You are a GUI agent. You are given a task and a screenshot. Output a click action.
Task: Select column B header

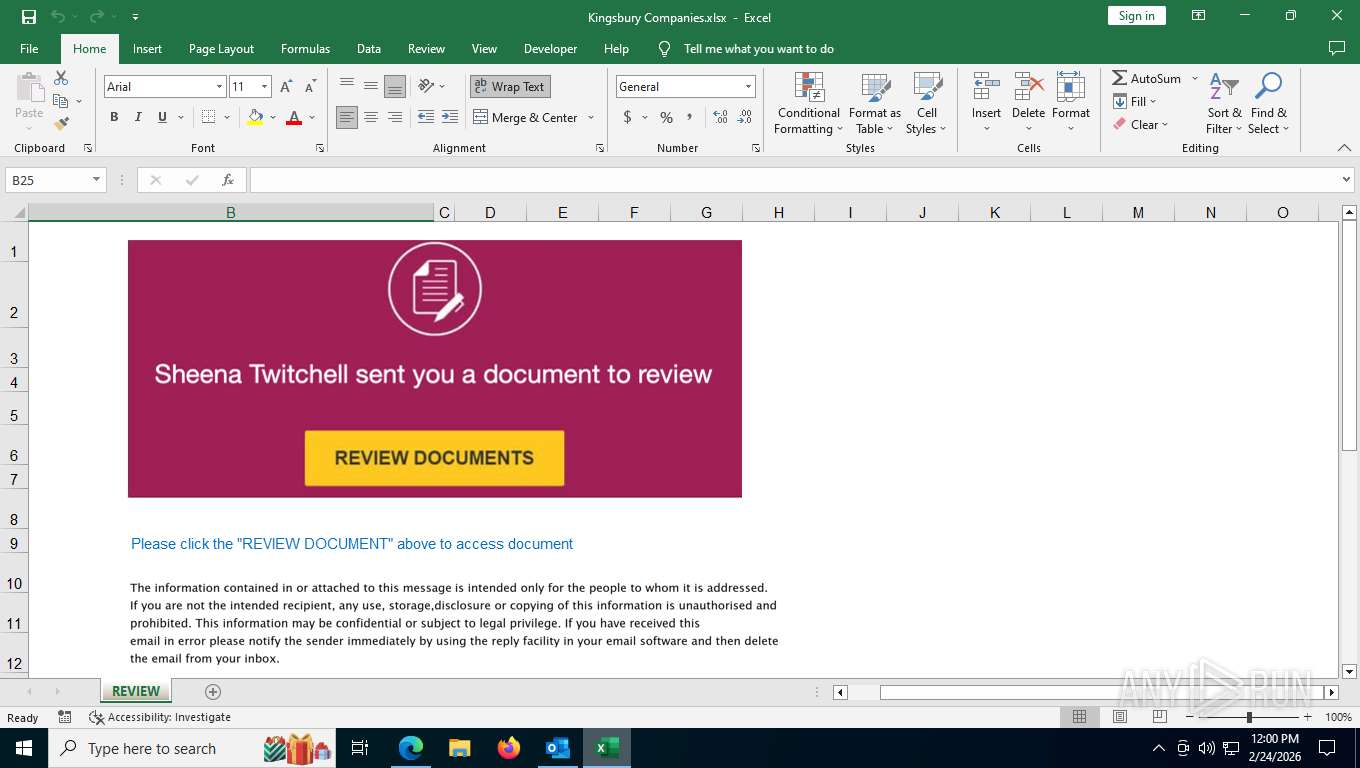tap(231, 212)
